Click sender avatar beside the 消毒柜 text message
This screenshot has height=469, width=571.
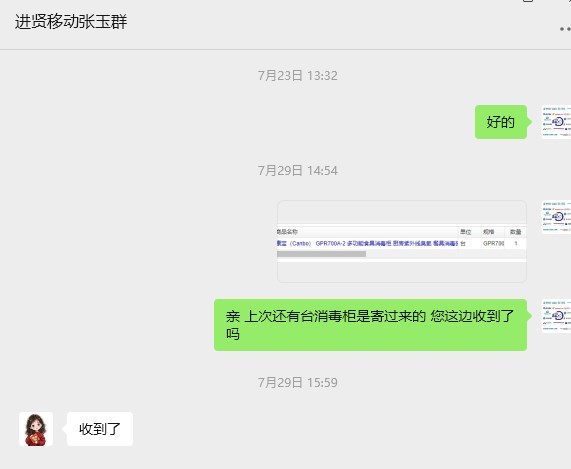[556, 316]
